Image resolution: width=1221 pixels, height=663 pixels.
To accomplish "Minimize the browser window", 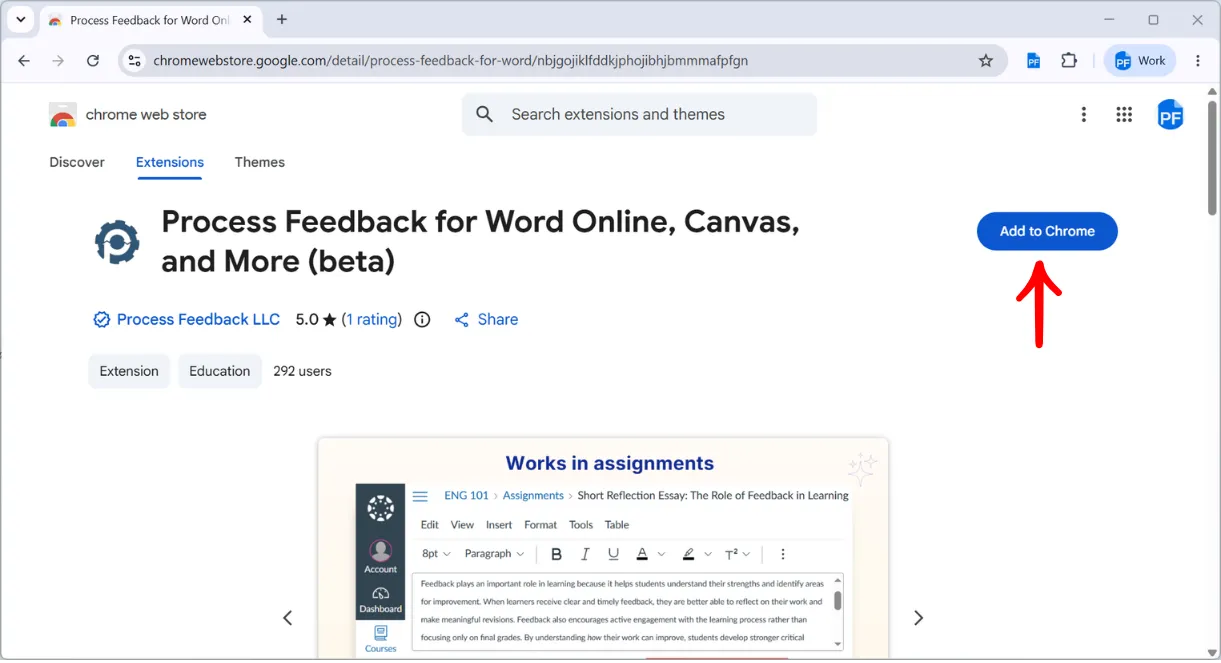I will coord(1109,20).
